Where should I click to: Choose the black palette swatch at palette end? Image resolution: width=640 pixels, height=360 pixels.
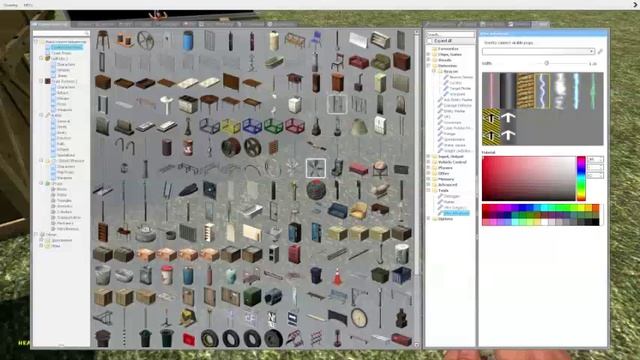pos(596,222)
